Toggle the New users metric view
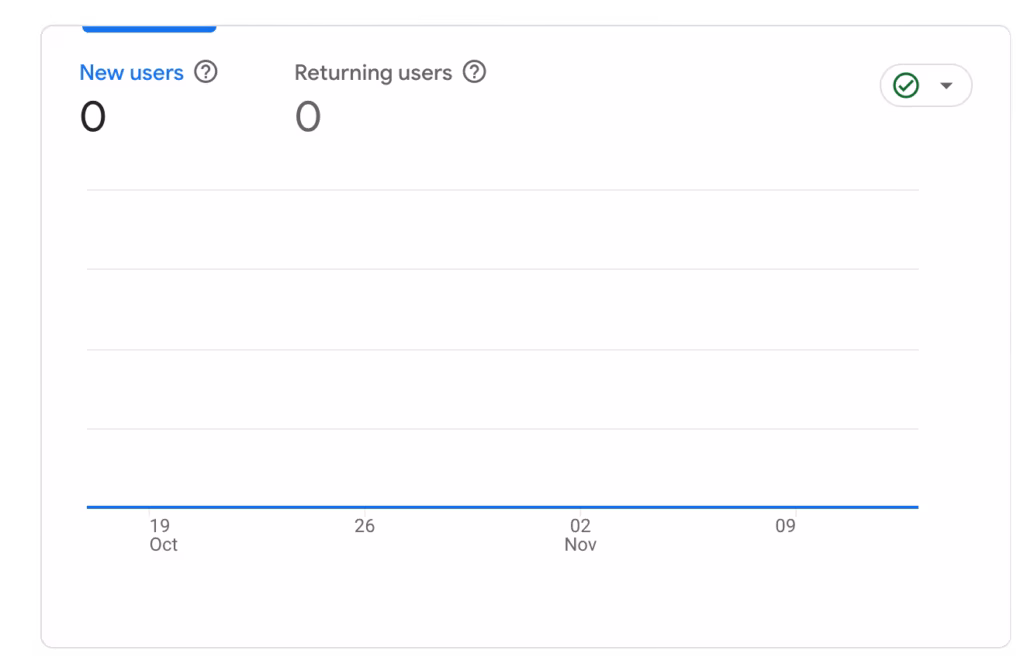This screenshot has height=664, width=1024. 132,72
